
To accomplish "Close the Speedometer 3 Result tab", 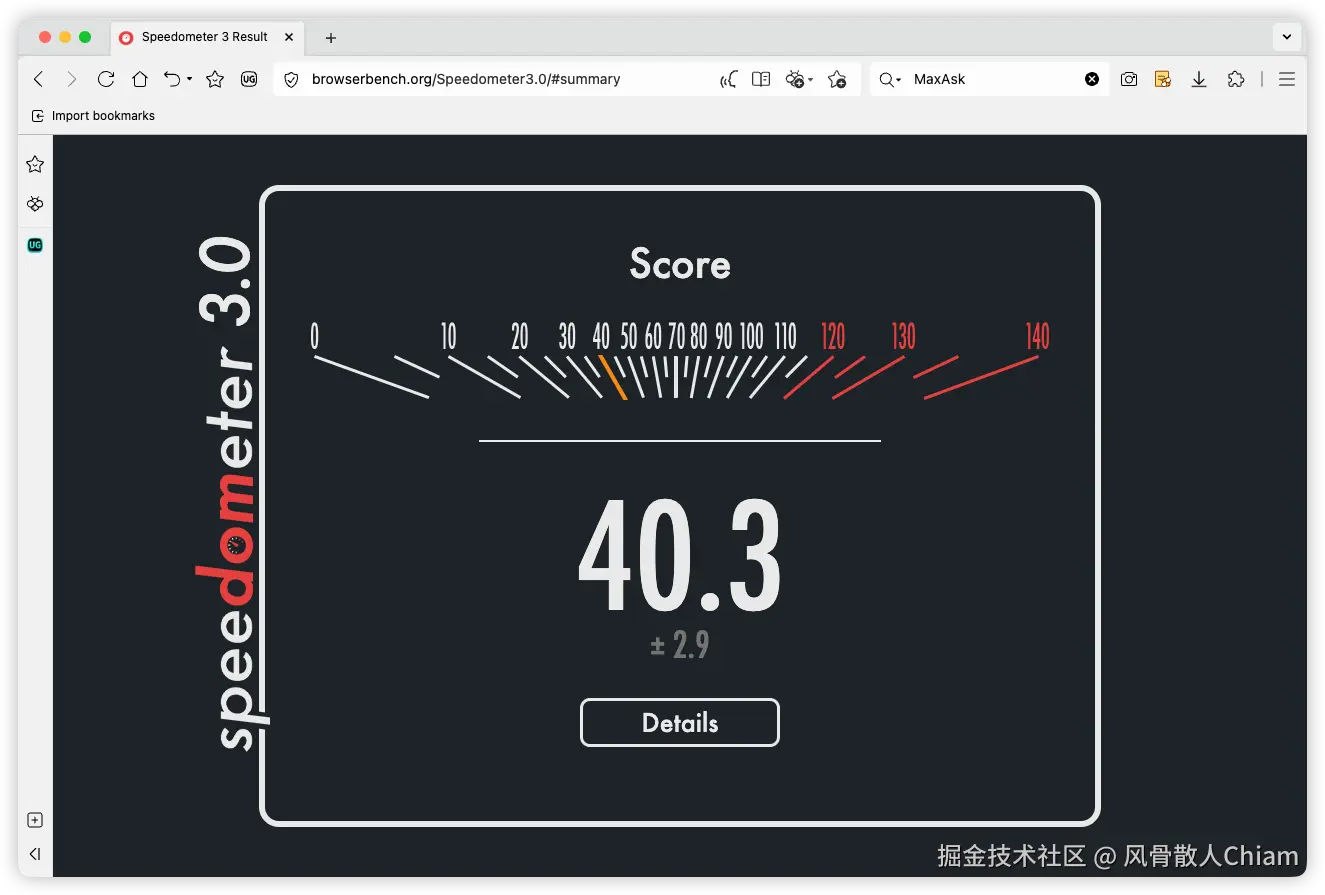I will click(x=289, y=37).
